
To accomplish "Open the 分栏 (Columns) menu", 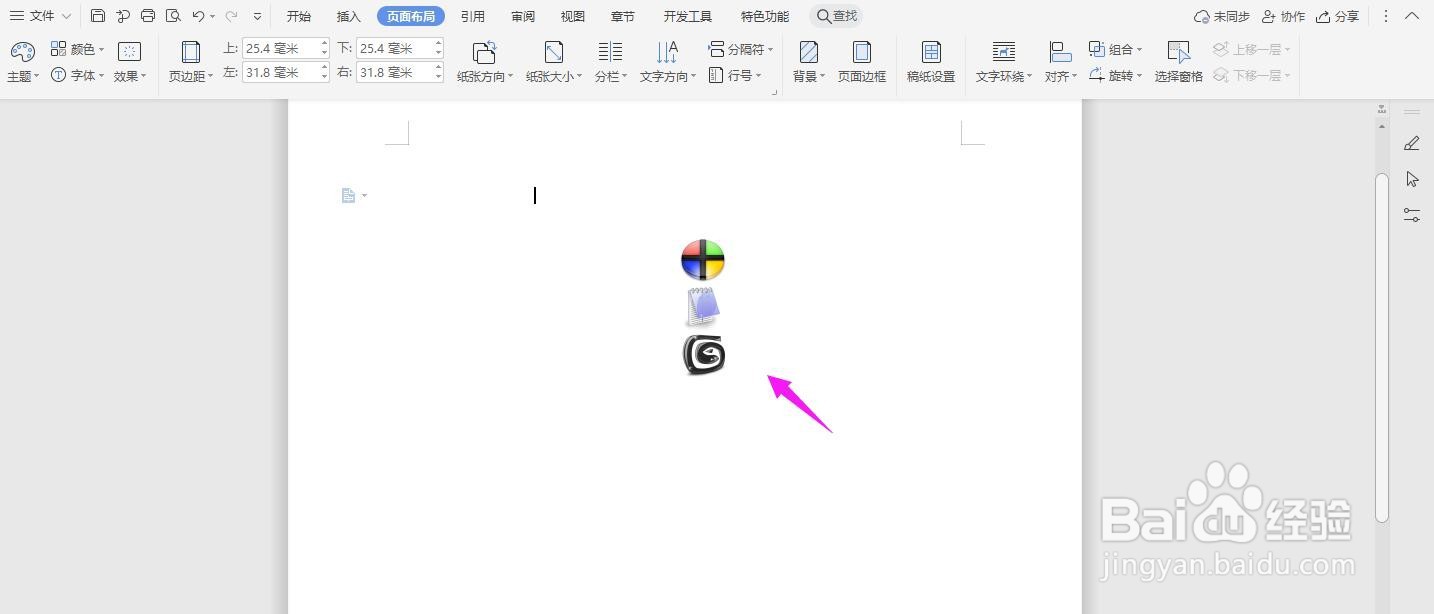I will pos(610,62).
